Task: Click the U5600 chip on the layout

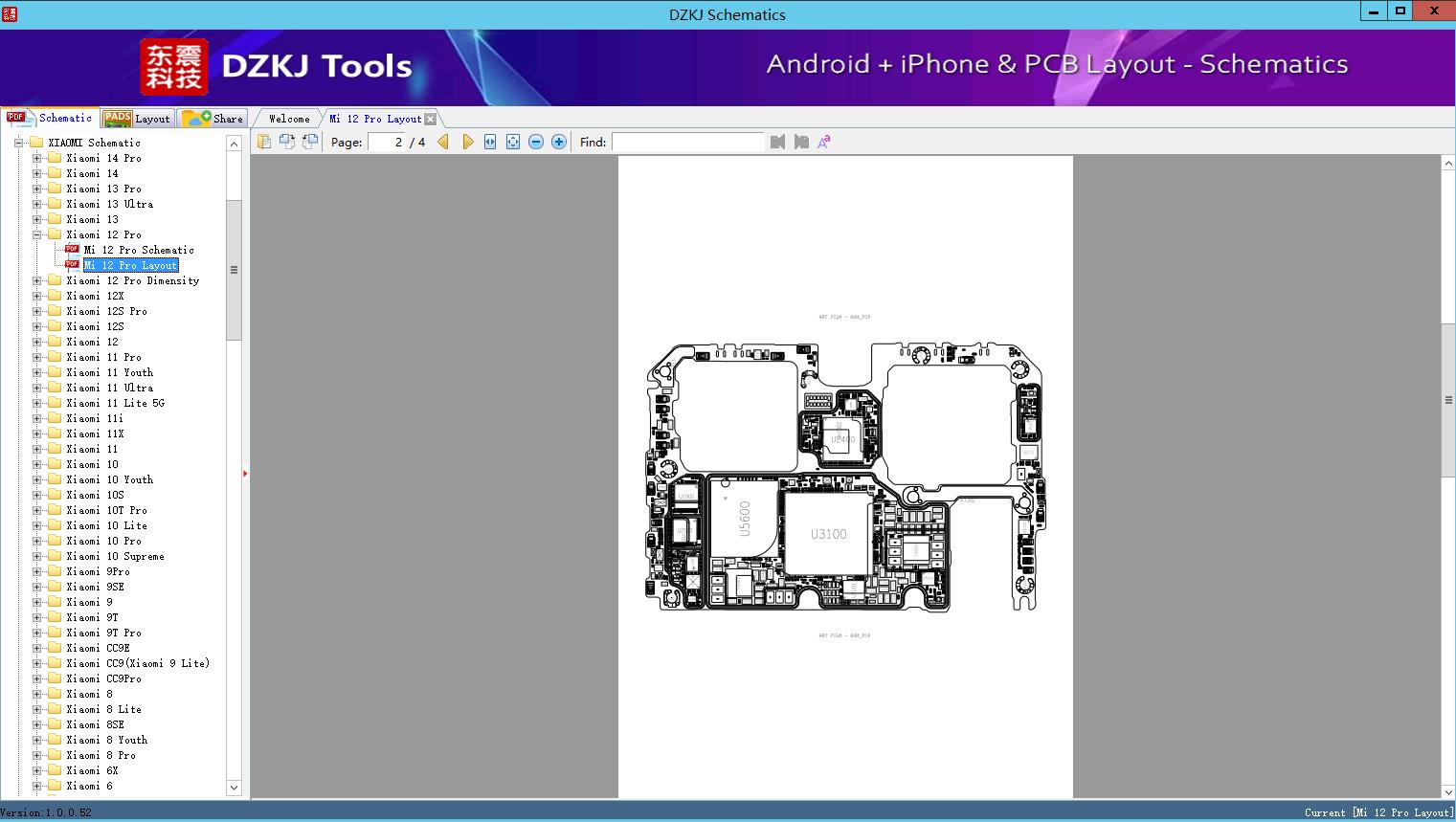Action: [x=745, y=519]
